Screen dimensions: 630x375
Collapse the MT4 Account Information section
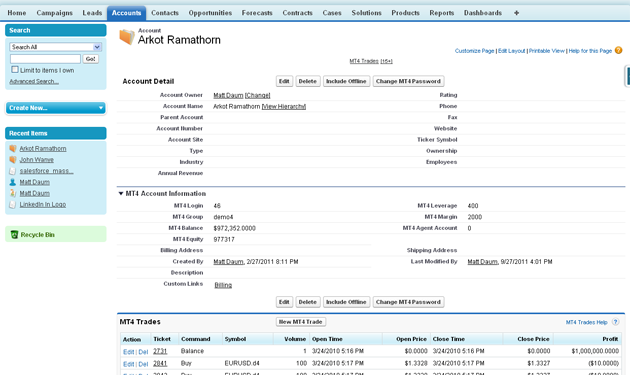click(x=121, y=194)
